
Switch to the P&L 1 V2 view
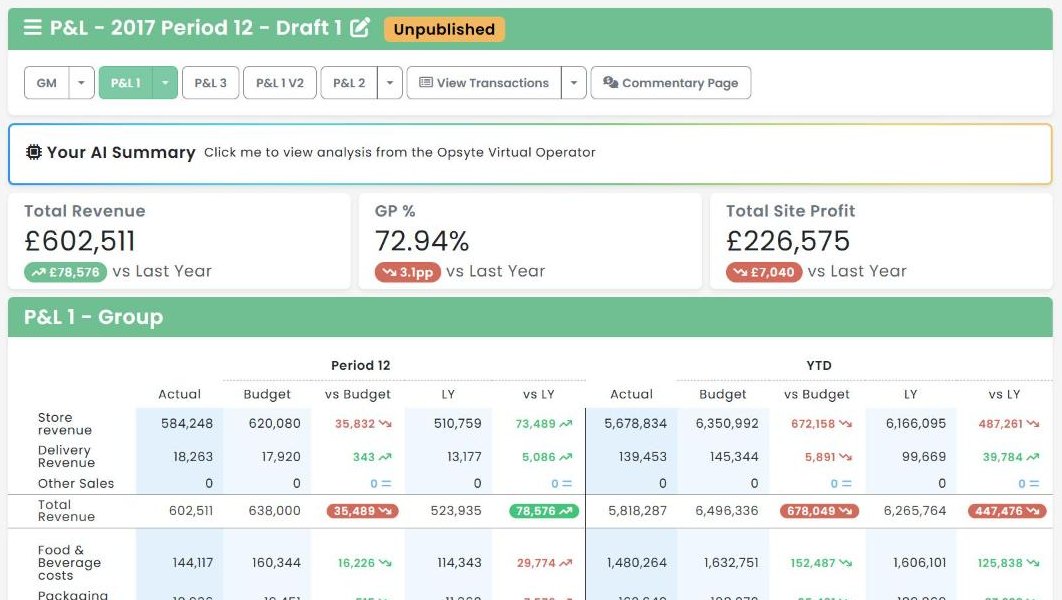coord(280,83)
